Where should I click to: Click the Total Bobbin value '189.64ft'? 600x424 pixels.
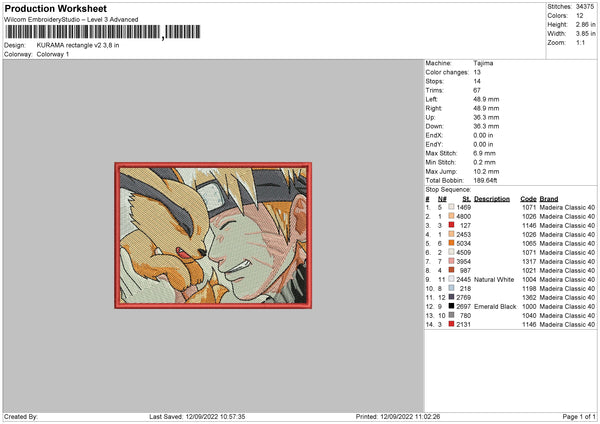485,181
